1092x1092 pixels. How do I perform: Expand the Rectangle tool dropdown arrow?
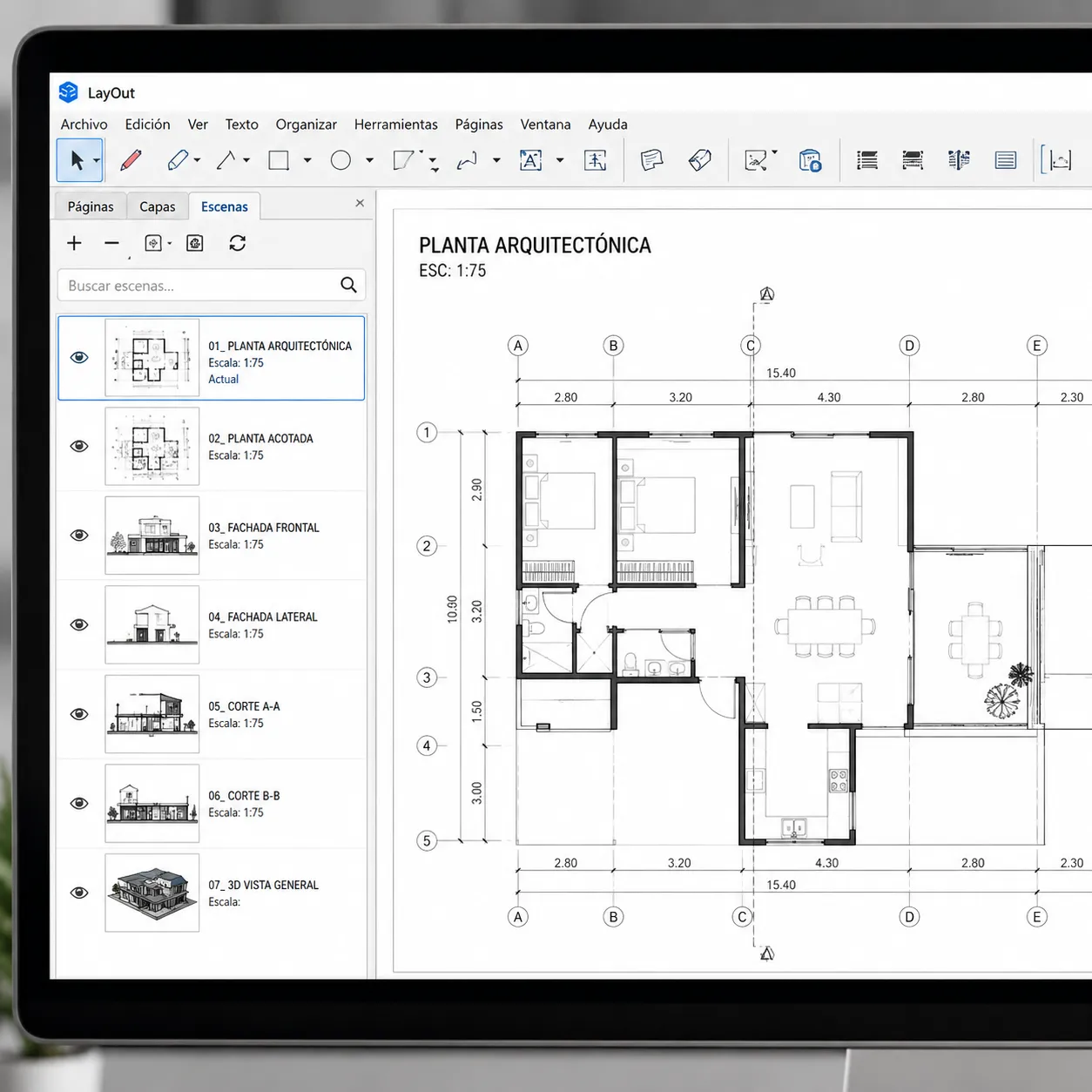[307, 160]
